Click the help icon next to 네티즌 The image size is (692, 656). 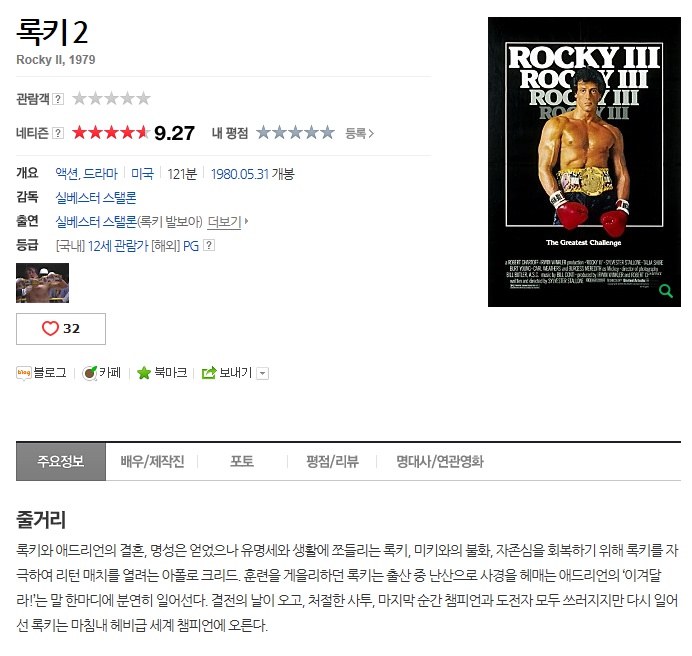pos(58,133)
